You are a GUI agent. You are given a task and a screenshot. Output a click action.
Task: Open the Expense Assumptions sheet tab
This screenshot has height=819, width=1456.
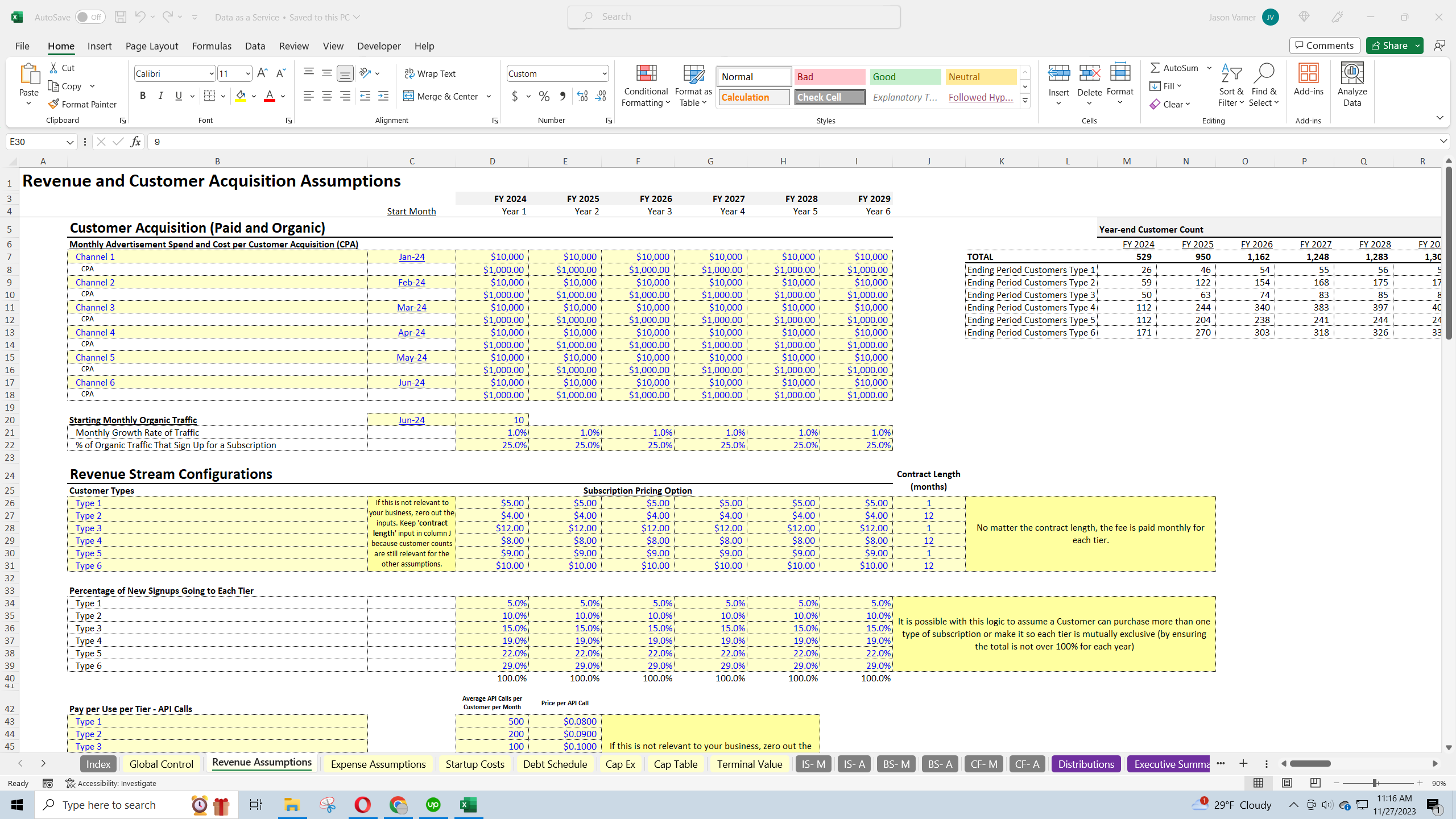pyautogui.click(x=378, y=764)
